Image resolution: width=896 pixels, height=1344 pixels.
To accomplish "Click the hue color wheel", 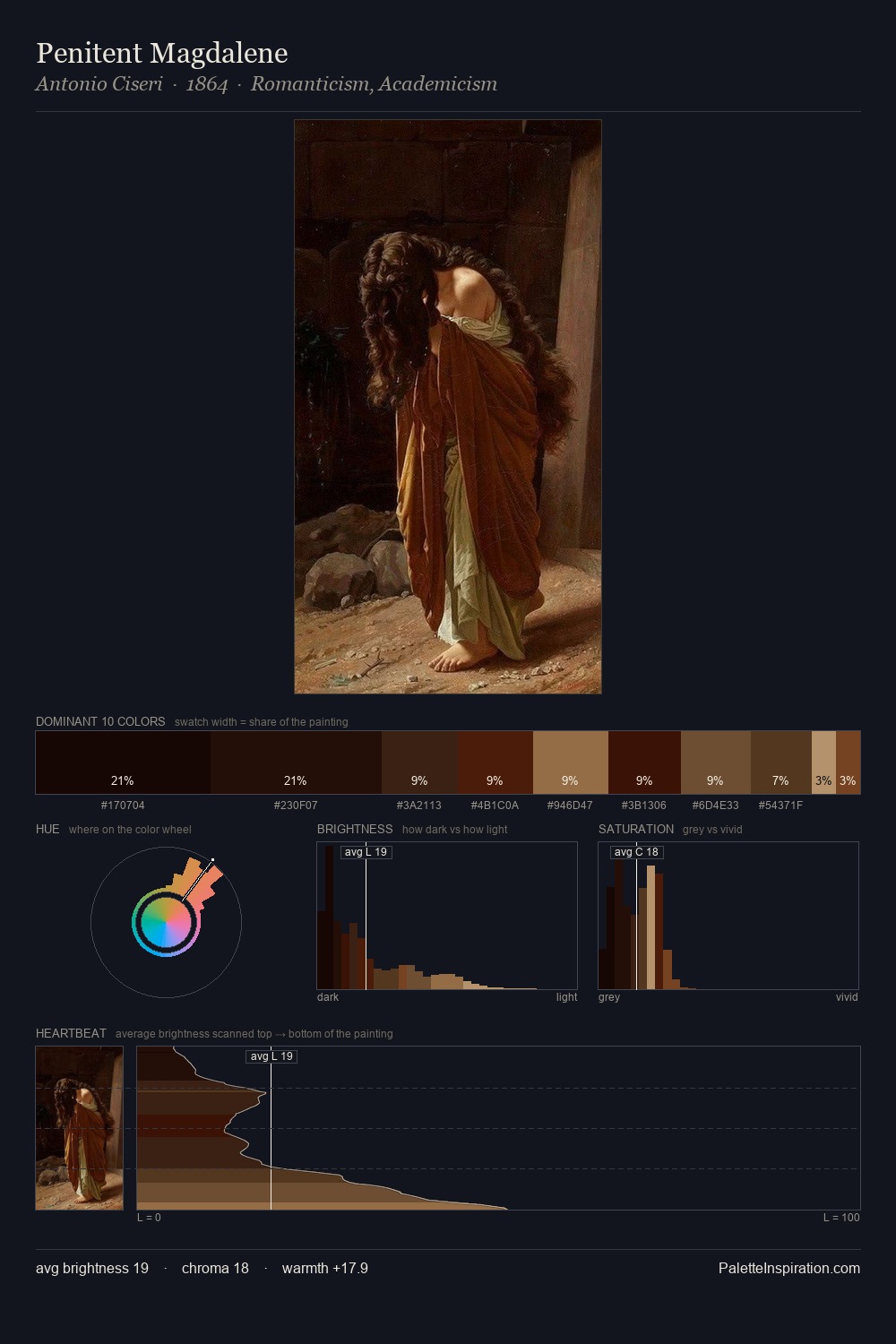I will pos(166,922).
